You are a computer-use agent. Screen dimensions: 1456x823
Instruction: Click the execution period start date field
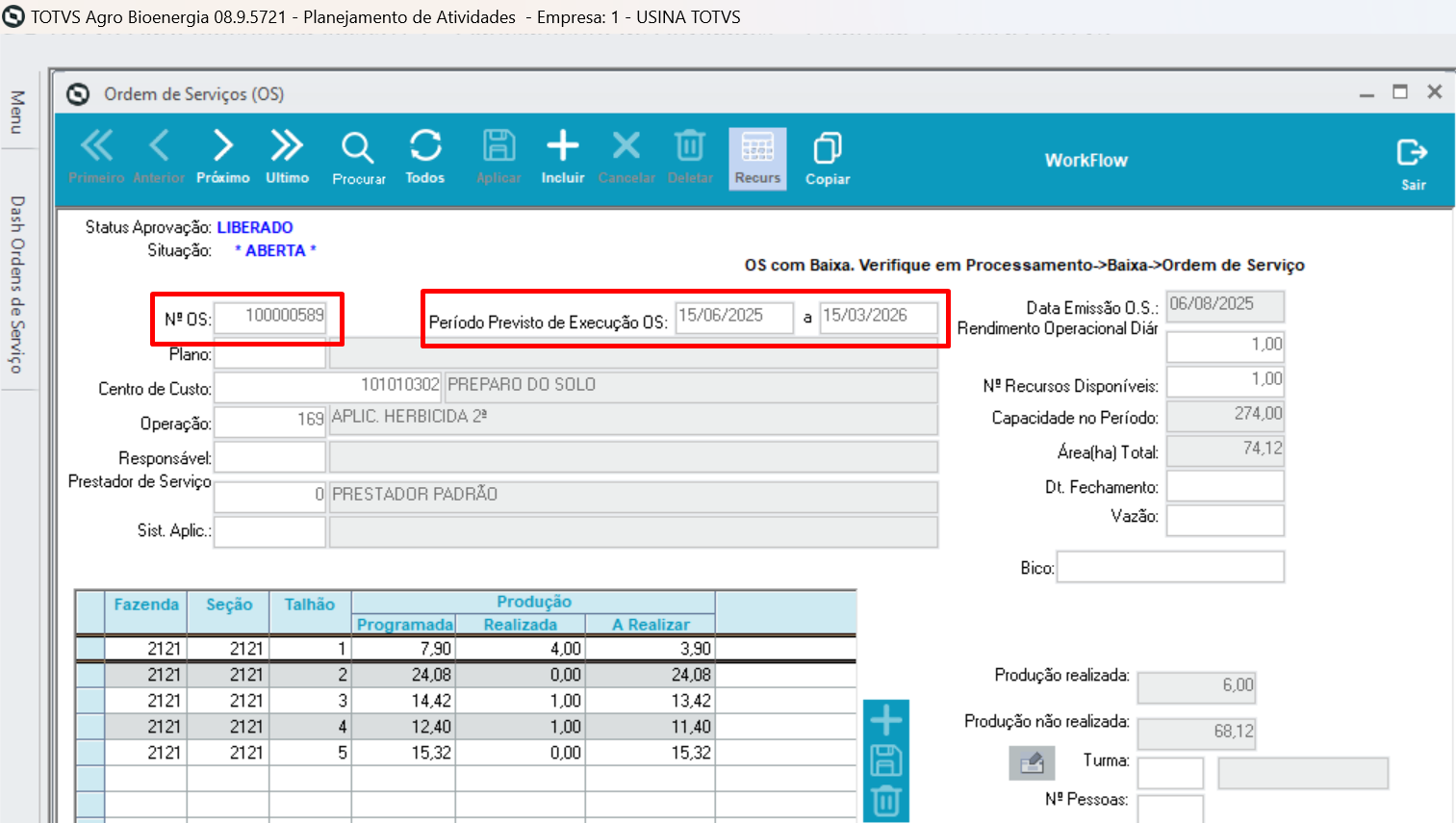(734, 318)
